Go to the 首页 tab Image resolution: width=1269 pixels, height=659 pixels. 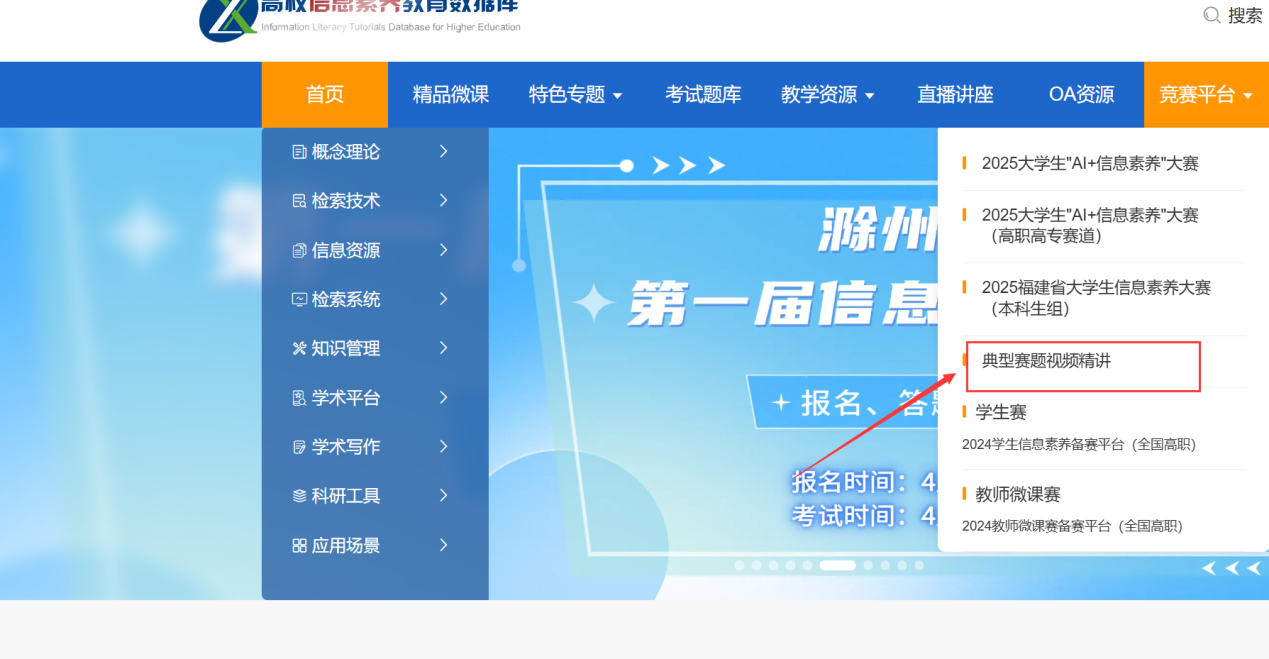tap(324, 95)
